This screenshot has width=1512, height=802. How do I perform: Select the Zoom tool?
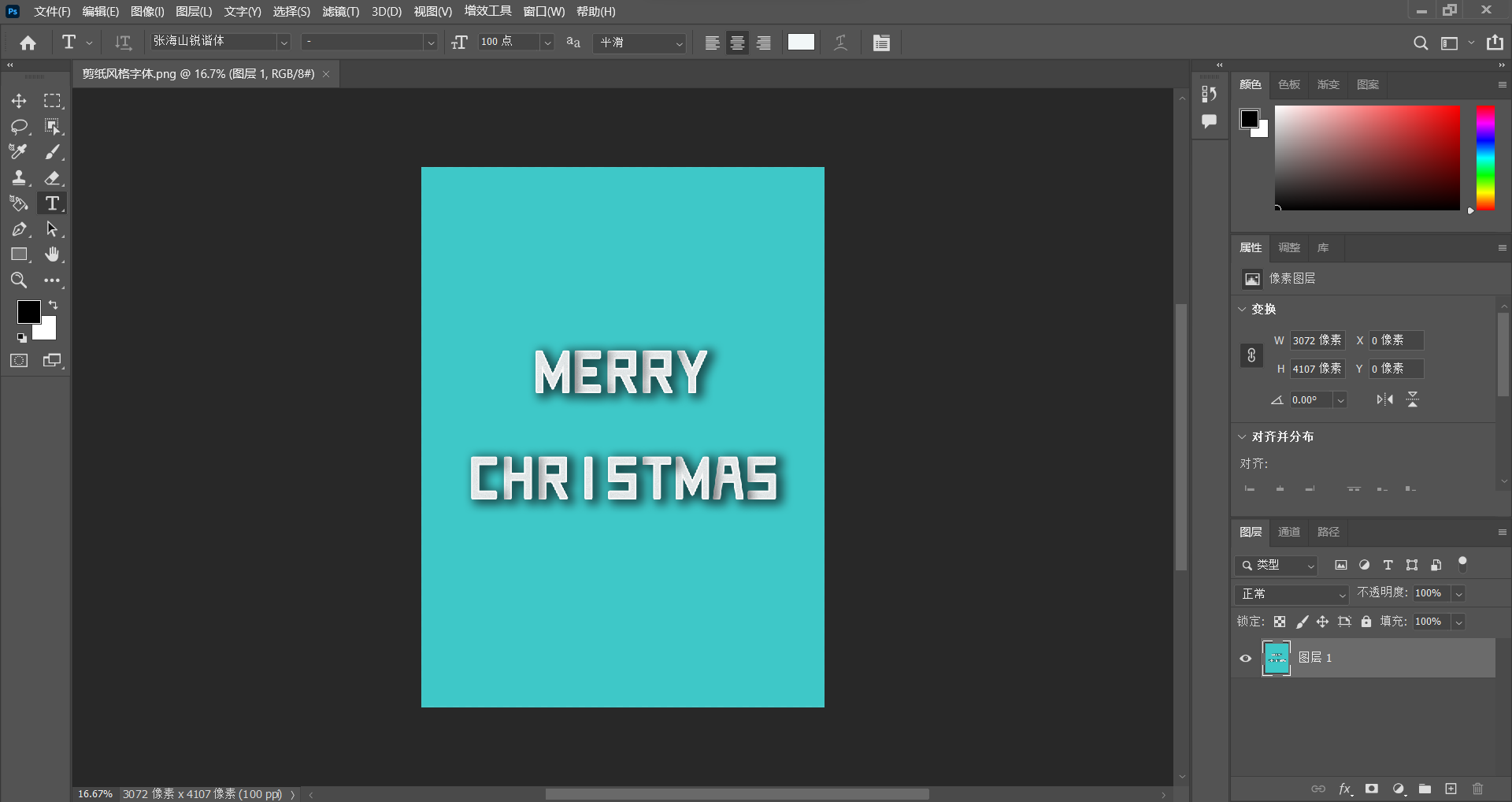[x=19, y=280]
